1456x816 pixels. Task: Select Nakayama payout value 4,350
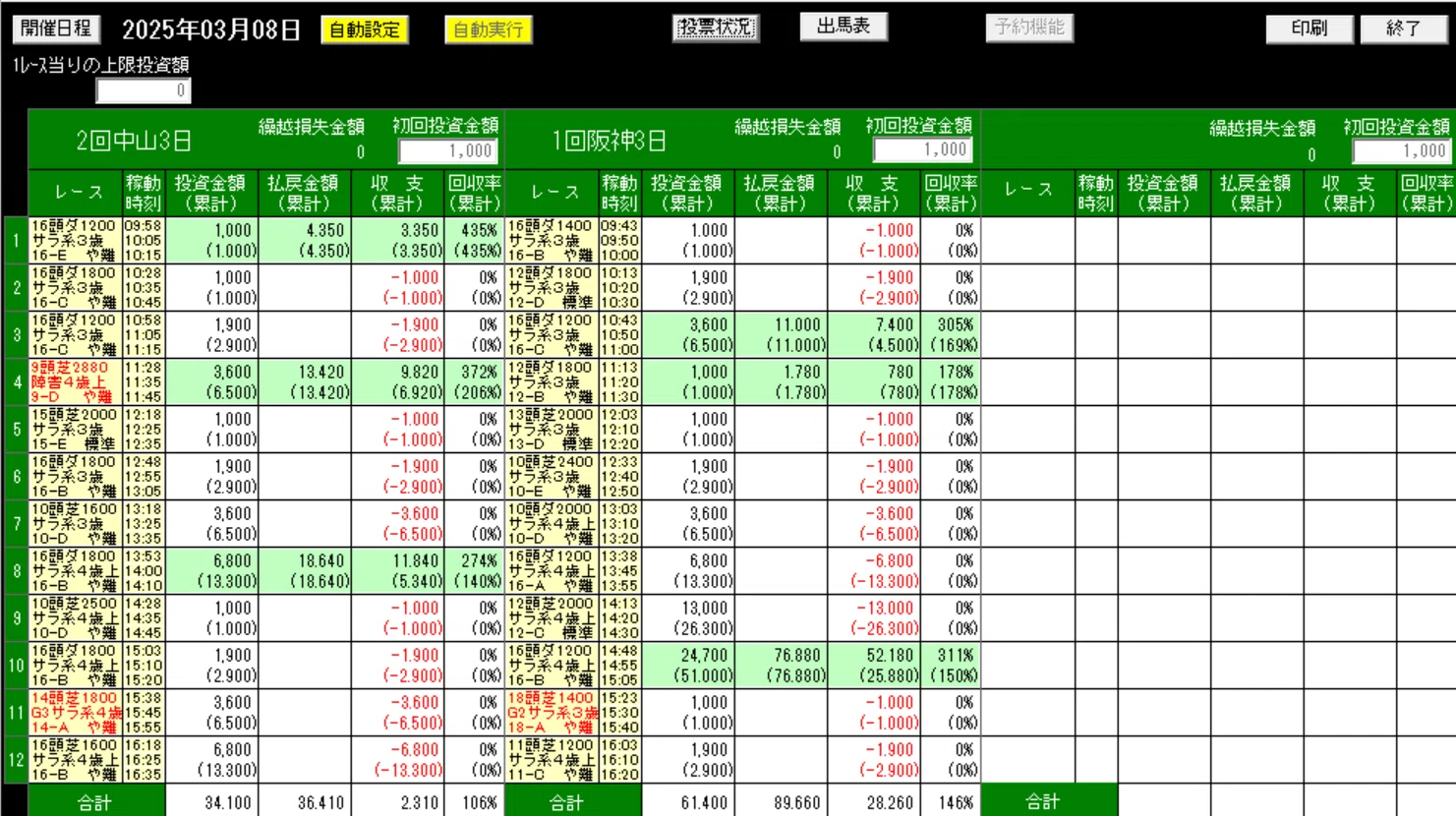[x=325, y=230]
